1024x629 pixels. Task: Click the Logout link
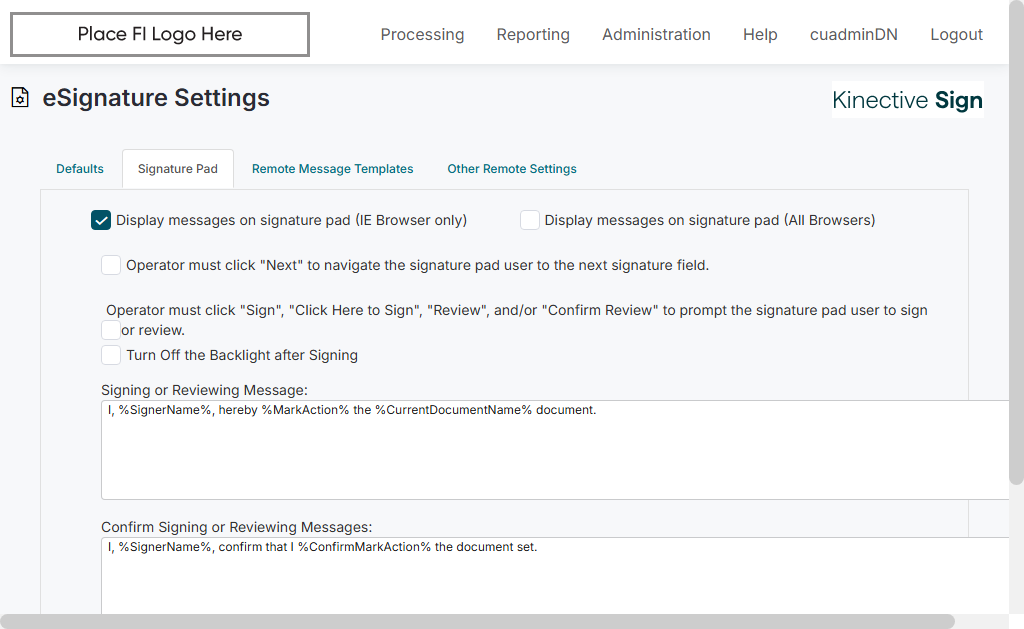pyautogui.click(x=956, y=35)
